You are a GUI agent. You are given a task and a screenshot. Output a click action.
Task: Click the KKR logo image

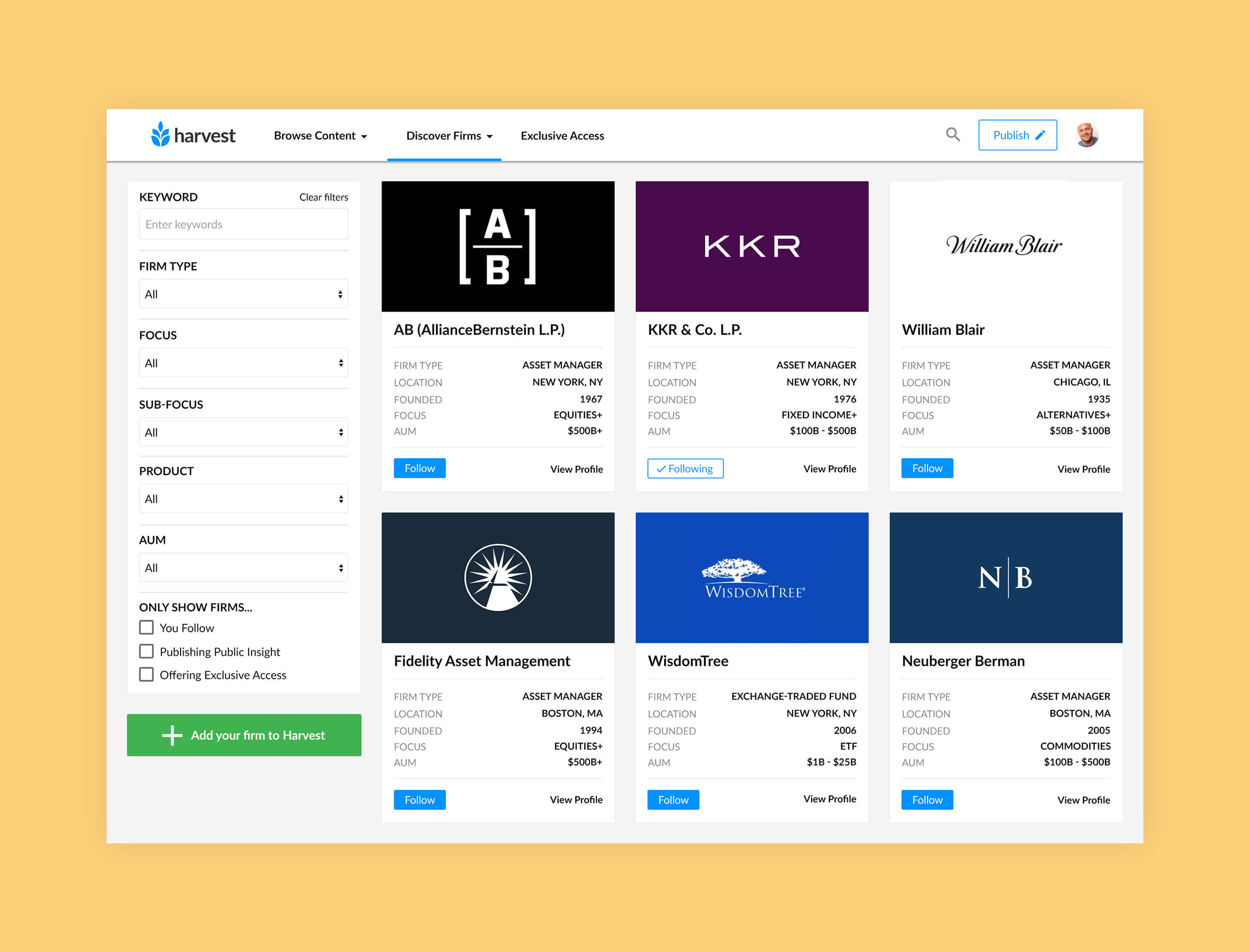pyautogui.click(x=751, y=246)
